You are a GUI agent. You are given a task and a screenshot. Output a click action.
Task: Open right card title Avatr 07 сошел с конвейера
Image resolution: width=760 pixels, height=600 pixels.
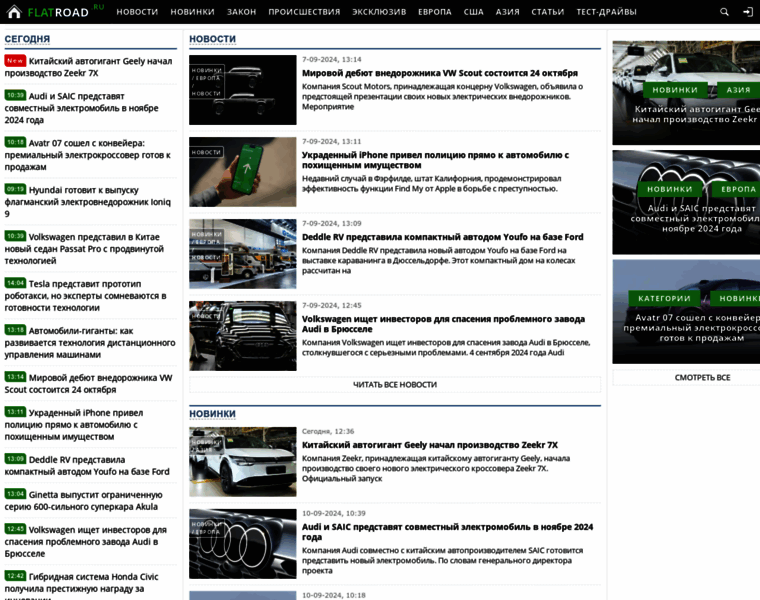coord(693,328)
